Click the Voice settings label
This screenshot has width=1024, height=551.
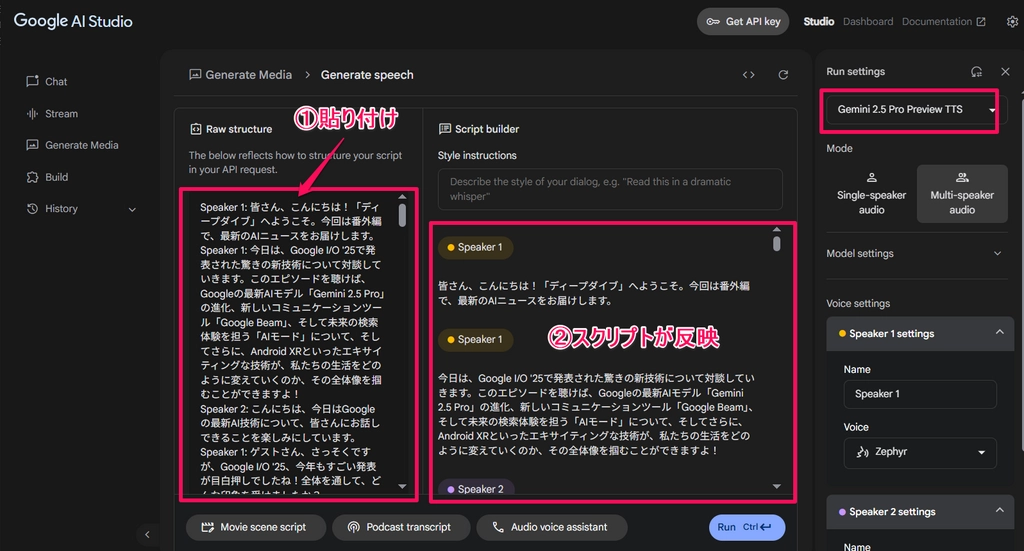pos(858,304)
